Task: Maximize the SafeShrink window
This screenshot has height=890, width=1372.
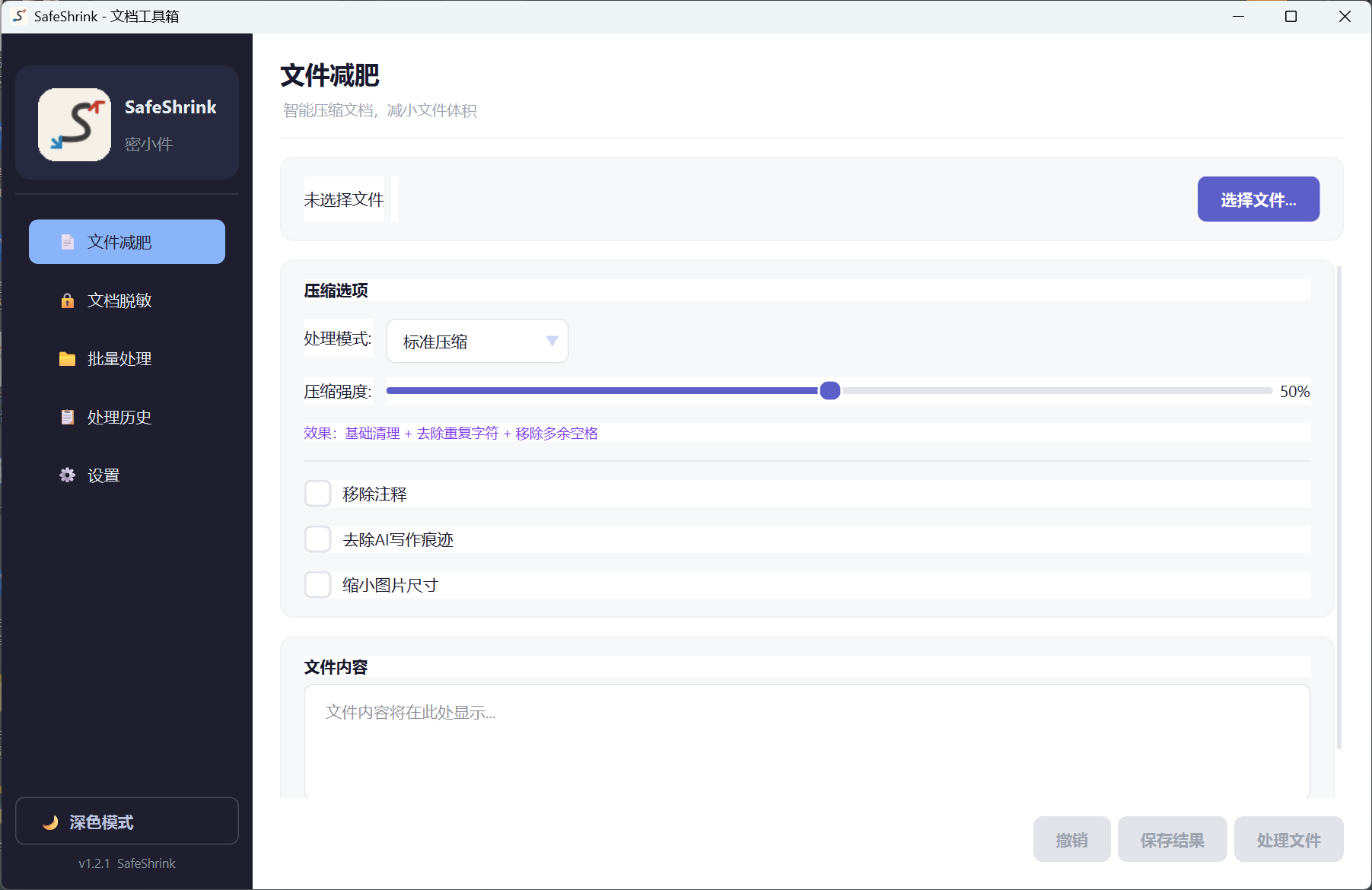Action: (1291, 16)
